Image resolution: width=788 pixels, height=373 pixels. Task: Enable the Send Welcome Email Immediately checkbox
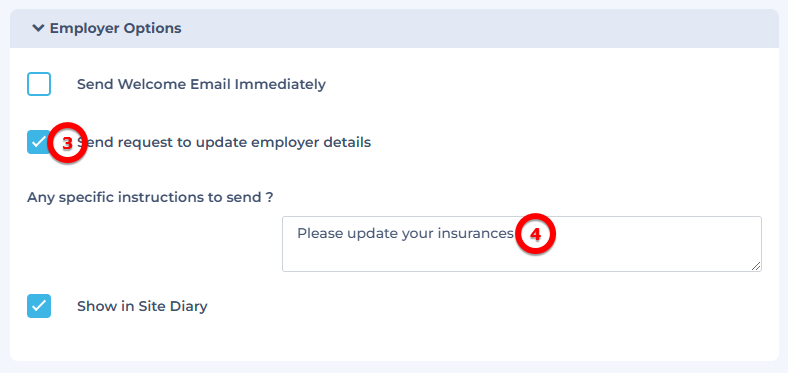click(x=39, y=84)
